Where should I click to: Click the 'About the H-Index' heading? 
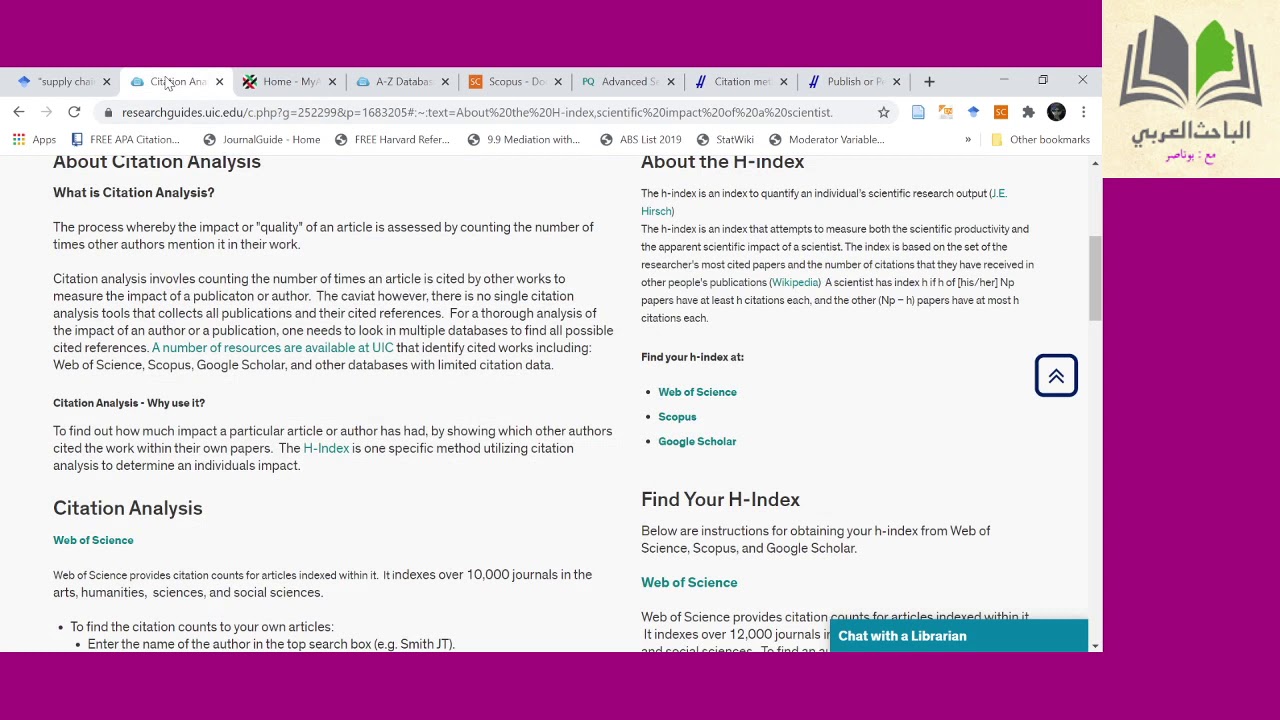[x=722, y=162]
